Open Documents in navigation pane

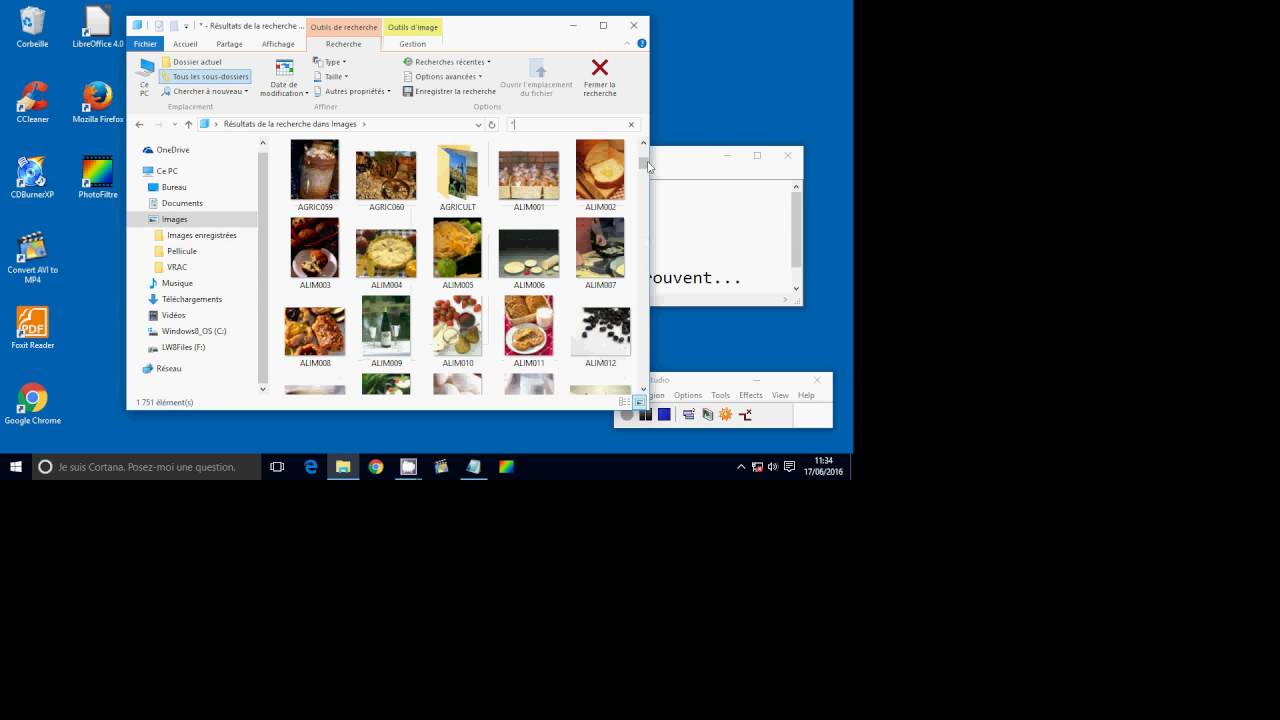pyautogui.click(x=182, y=203)
